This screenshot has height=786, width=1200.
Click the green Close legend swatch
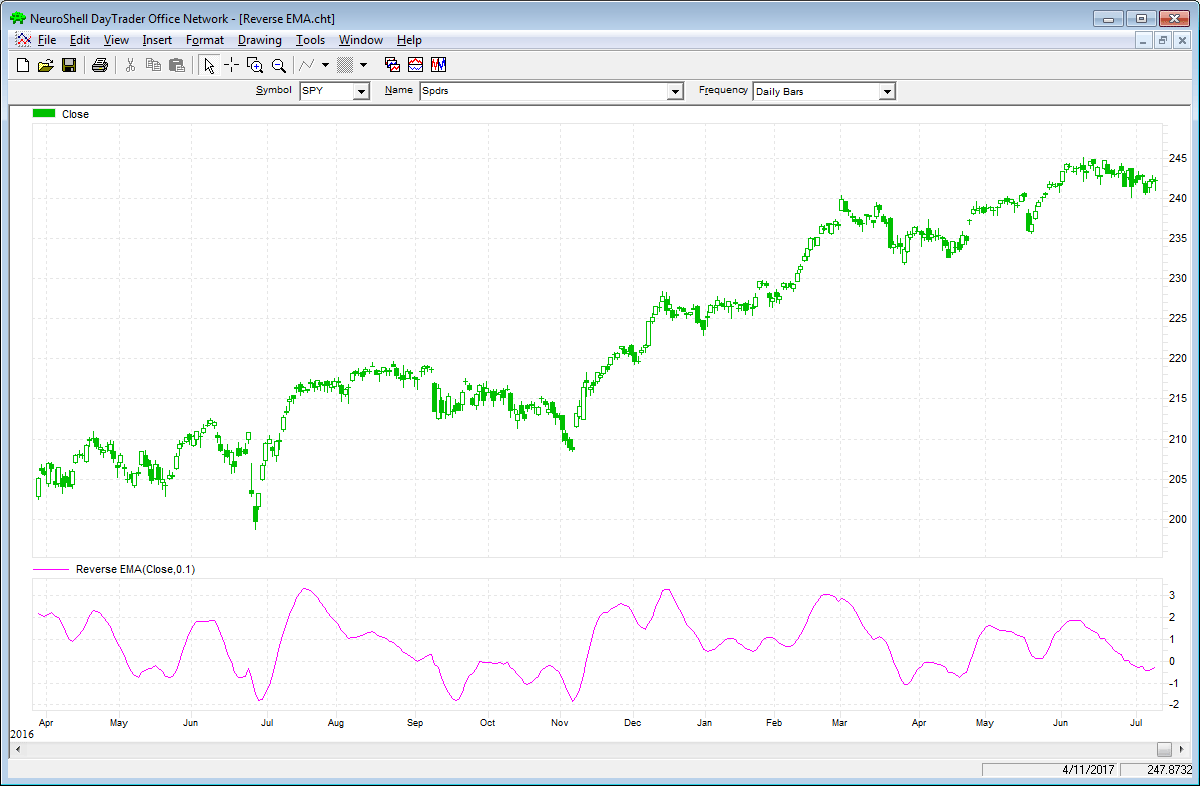coord(44,114)
